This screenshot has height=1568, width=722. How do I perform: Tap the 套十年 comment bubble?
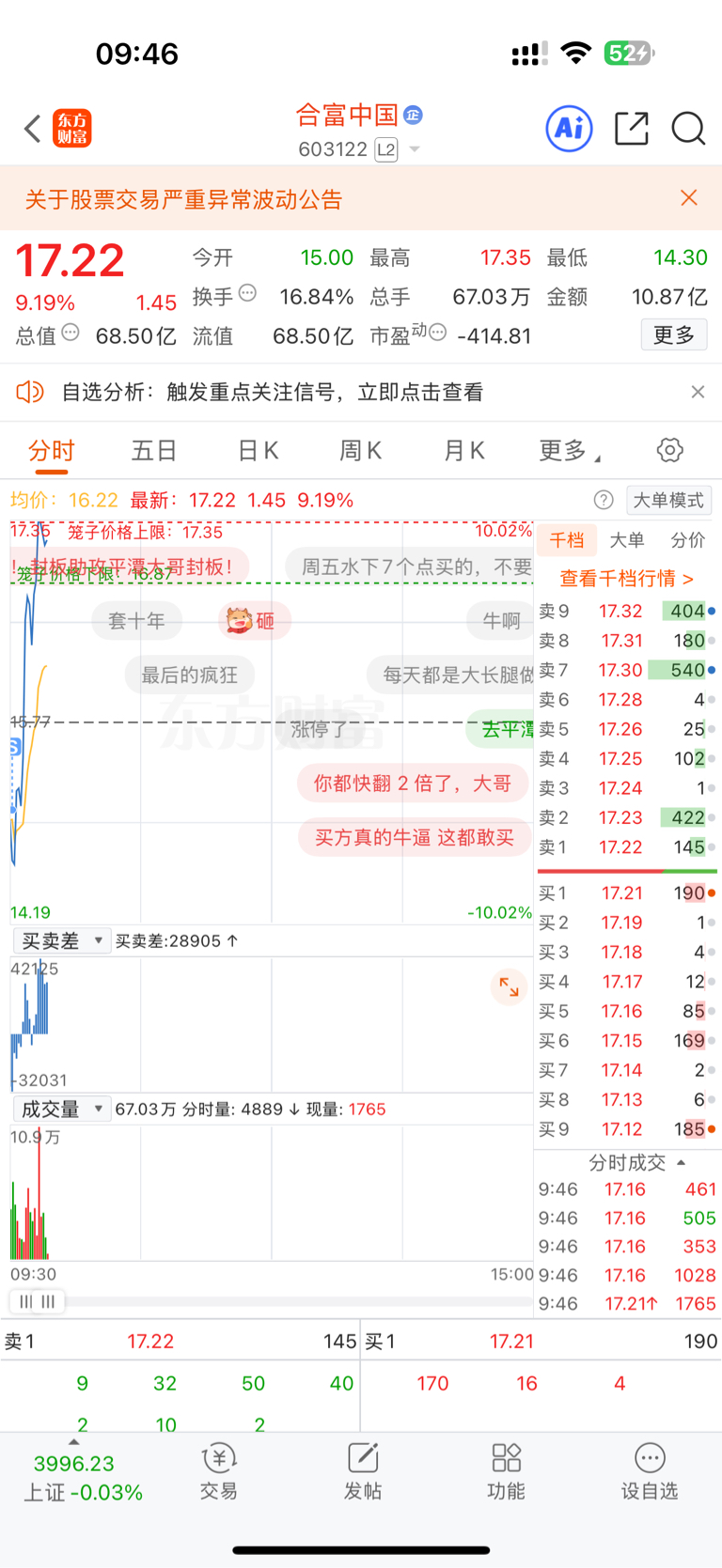[x=136, y=620]
